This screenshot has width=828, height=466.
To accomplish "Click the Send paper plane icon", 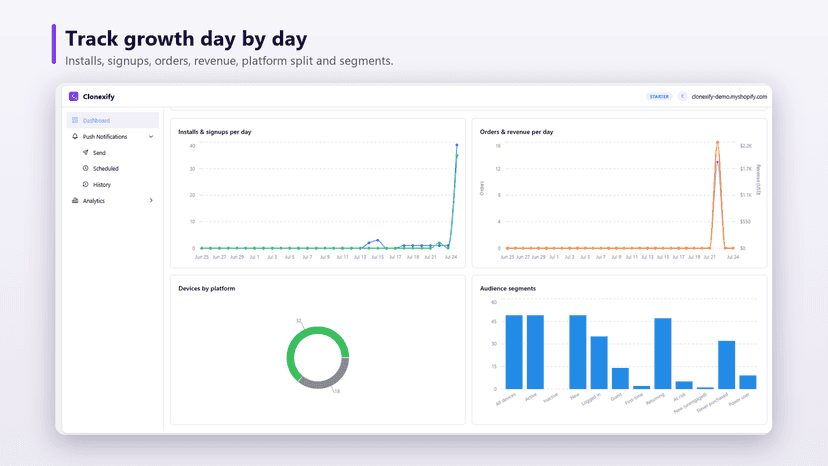I will (x=86, y=153).
